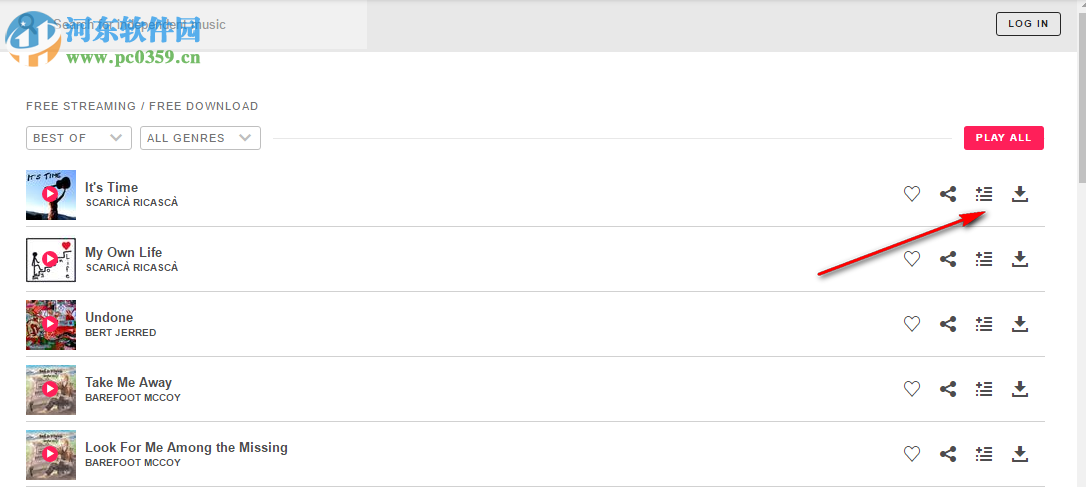
Task: Share the track It's Time
Action: 948,194
